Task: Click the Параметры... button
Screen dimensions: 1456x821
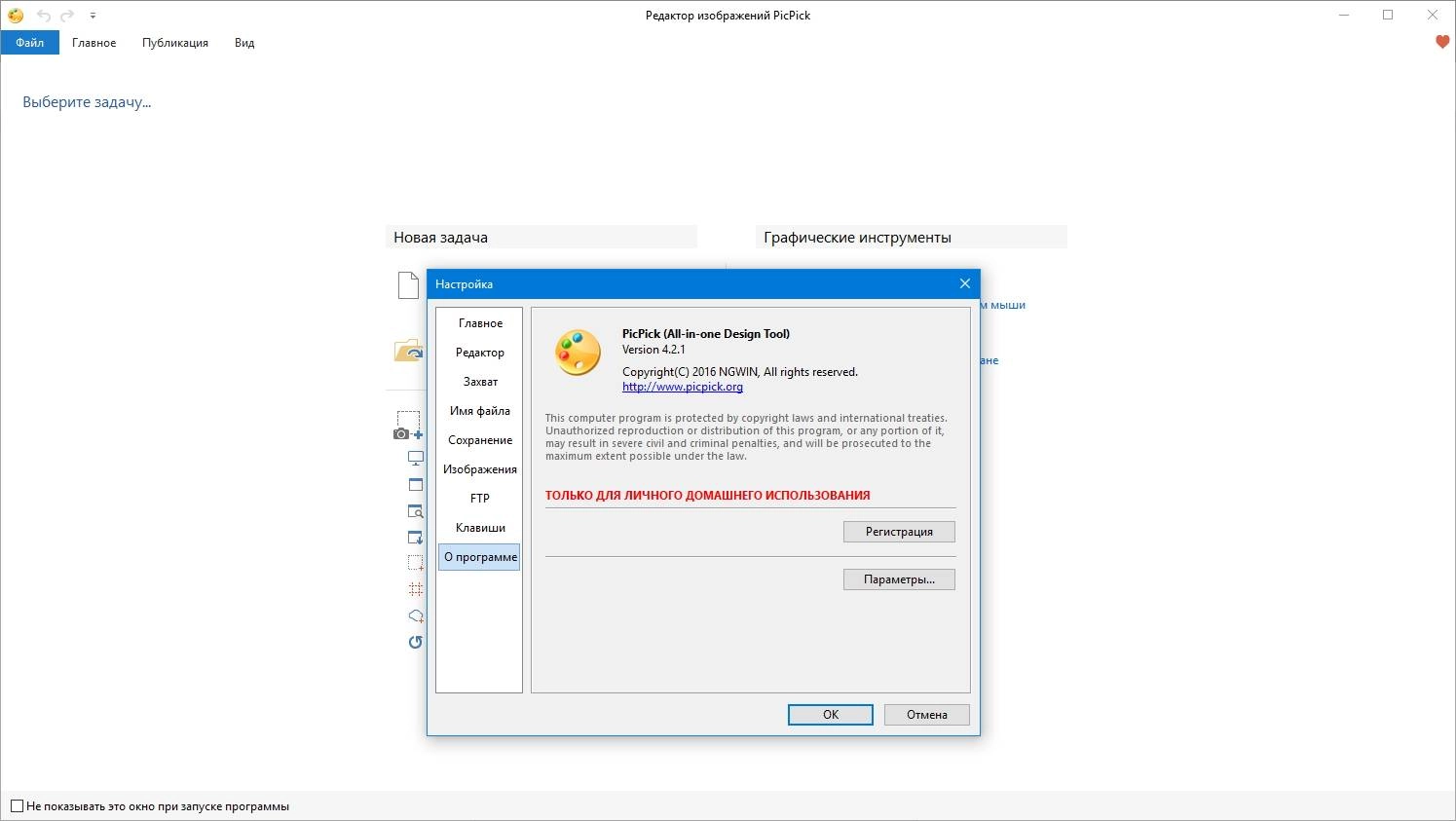Action: [x=899, y=579]
